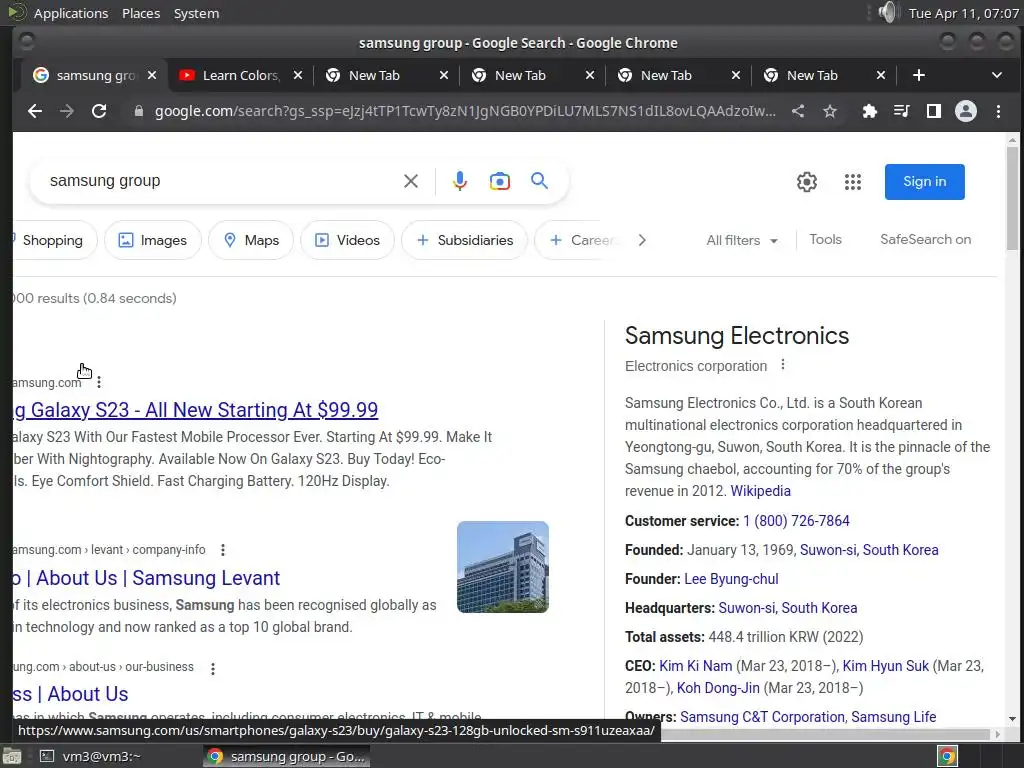
Task: Switch to the Learn Colors YouTube tab
Action: [x=241, y=75]
